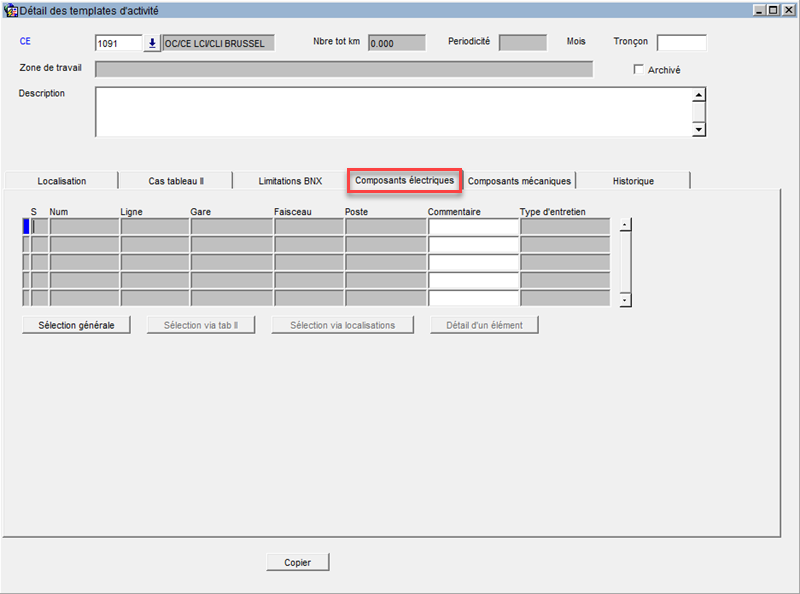This screenshot has height=594, width=800.
Task: Click the Nbre tot km field
Action: [396, 43]
